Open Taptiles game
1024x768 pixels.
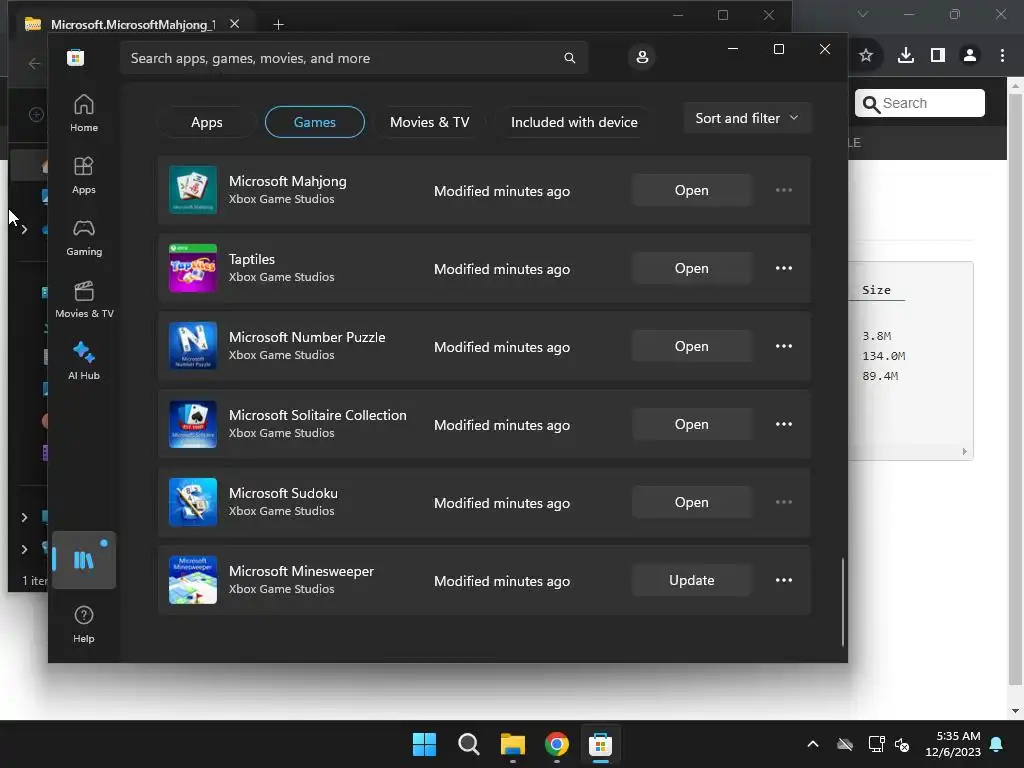coord(692,268)
